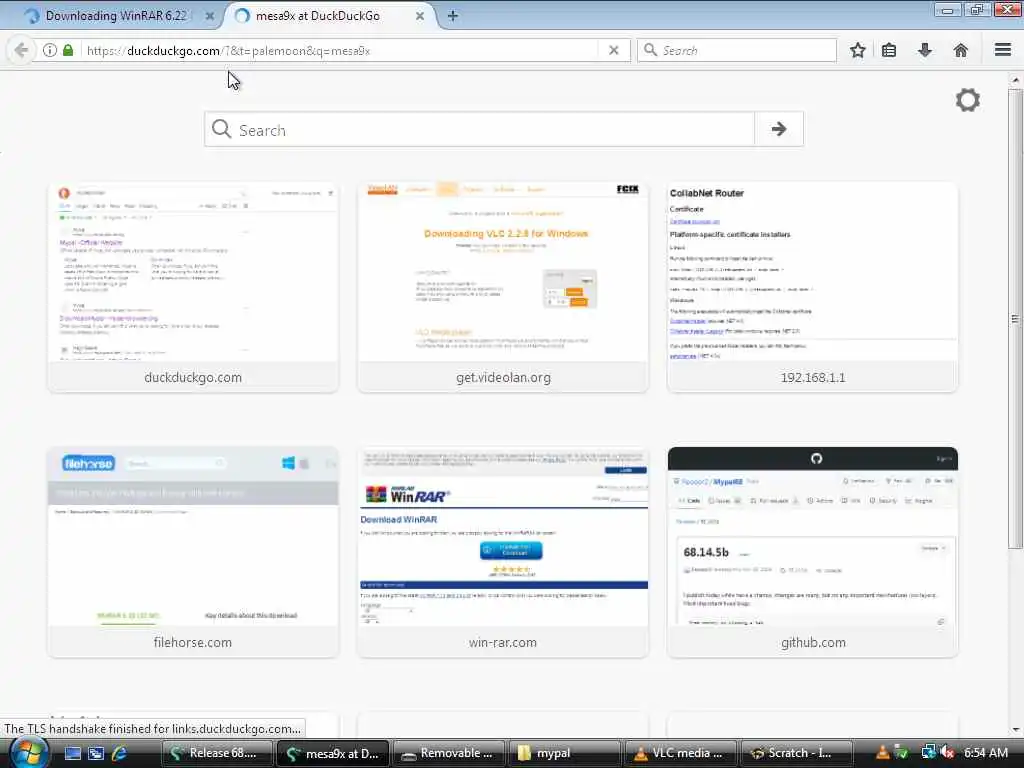Screen dimensions: 1024x768
Task: Open the downloads arrow icon
Action: coord(925,50)
